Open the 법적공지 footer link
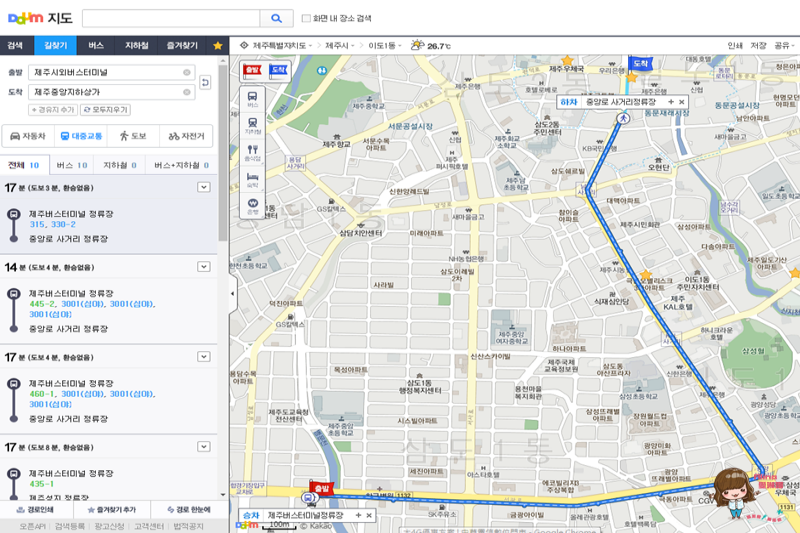800x533 pixels. pos(188,526)
